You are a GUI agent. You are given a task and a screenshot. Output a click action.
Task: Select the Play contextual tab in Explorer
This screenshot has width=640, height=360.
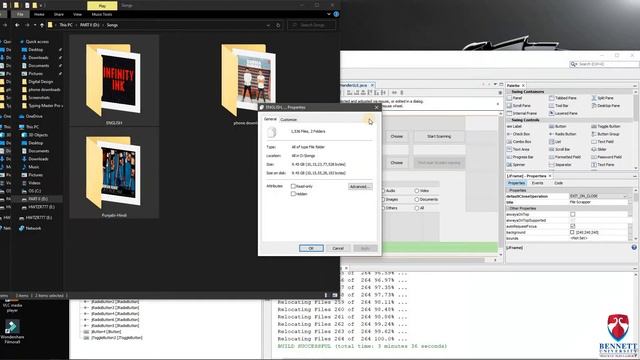point(102,6)
